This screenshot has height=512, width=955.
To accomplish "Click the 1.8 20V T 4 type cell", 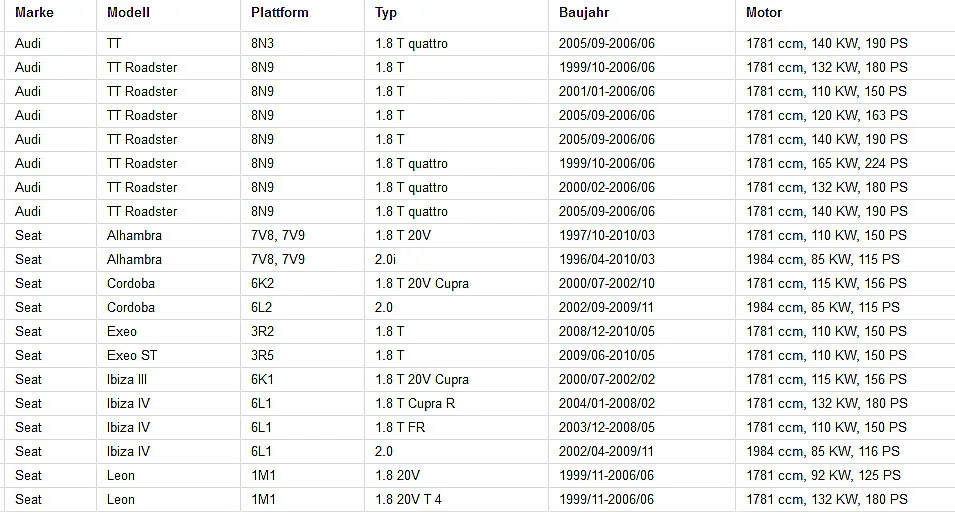I will [456, 500].
